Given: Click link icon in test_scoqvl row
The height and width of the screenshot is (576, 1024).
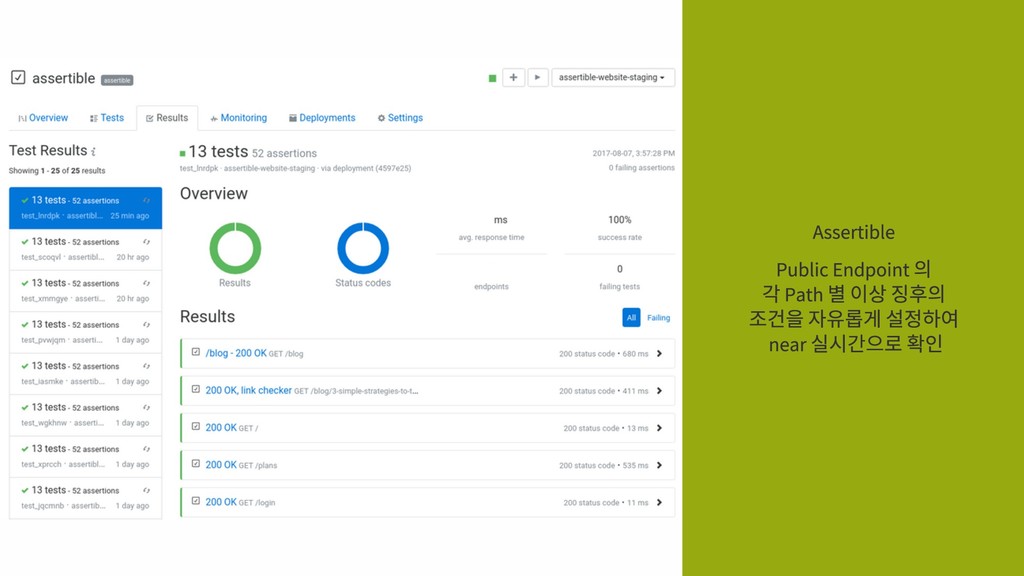Looking at the screenshot, I should pos(146,242).
